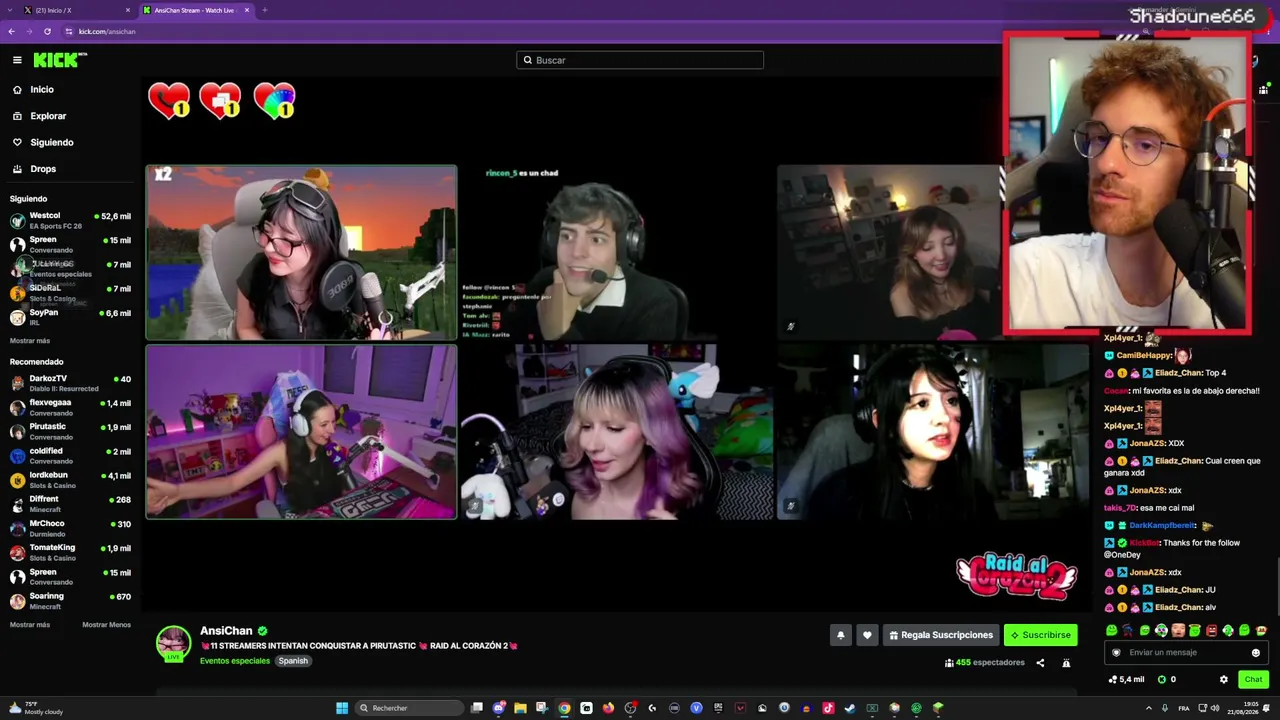
Task: Open Westcol channel from following list
Action: point(70,220)
